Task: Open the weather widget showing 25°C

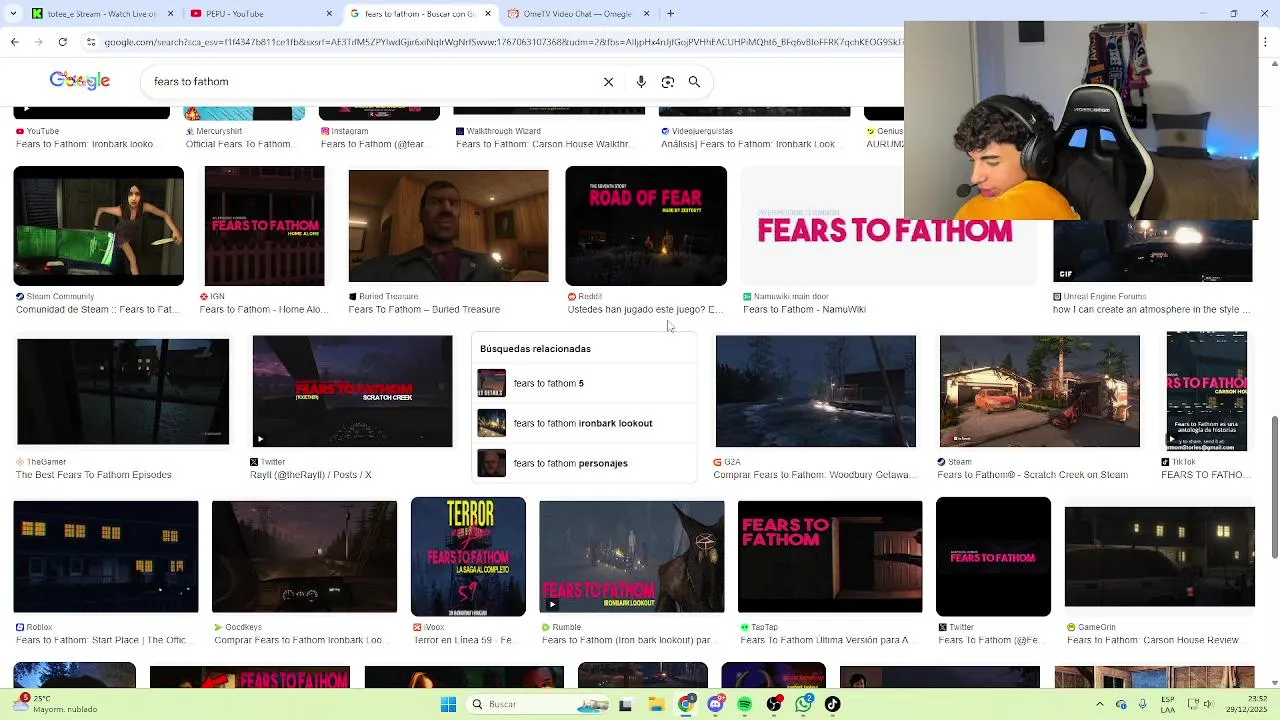Action: (60, 705)
